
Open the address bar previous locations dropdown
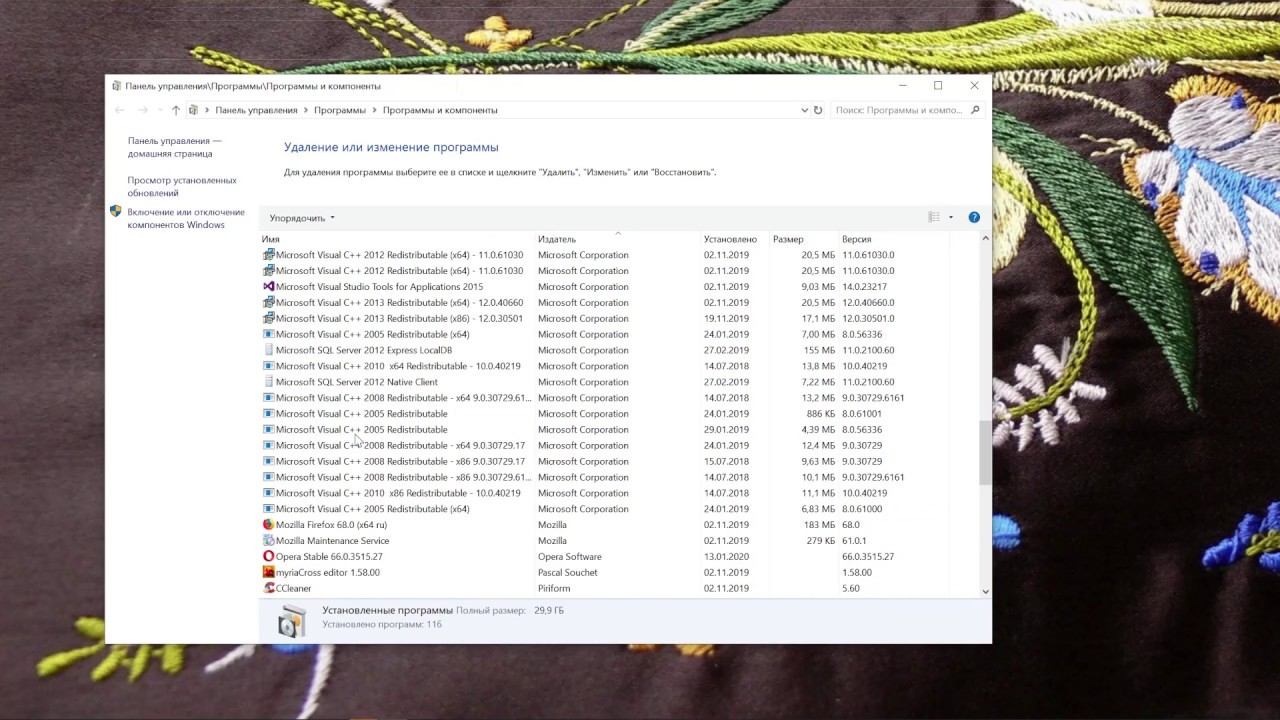click(x=805, y=110)
